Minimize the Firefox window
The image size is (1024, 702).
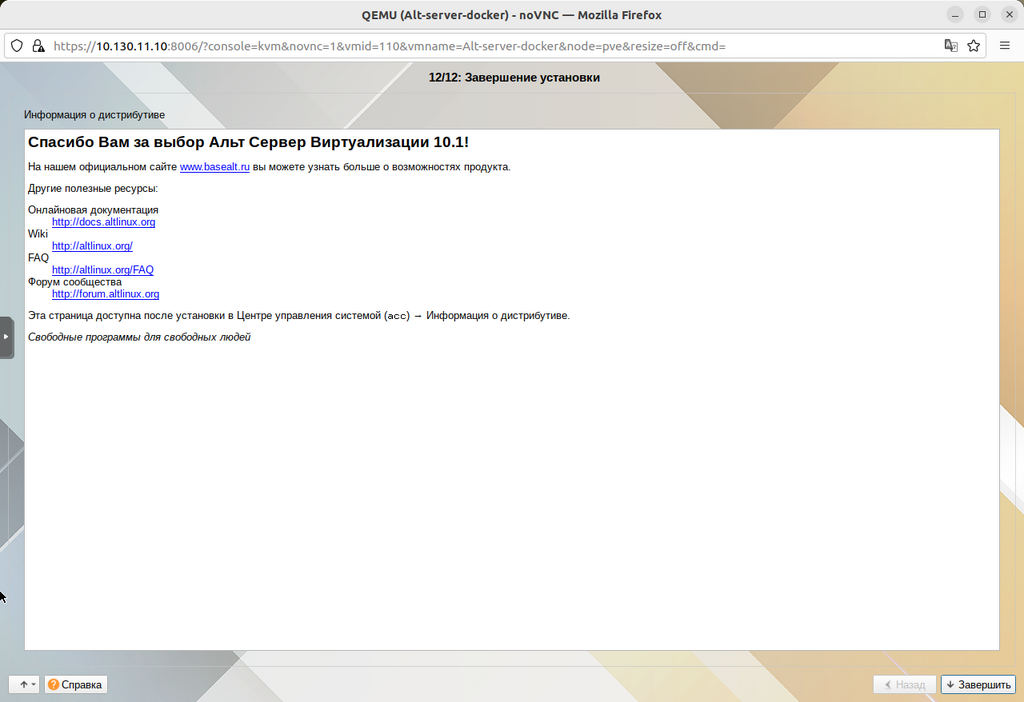pyautogui.click(x=956, y=14)
